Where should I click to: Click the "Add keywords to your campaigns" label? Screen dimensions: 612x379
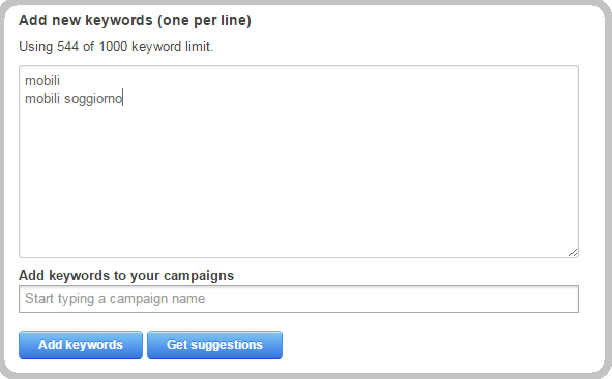(x=126, y=276)
